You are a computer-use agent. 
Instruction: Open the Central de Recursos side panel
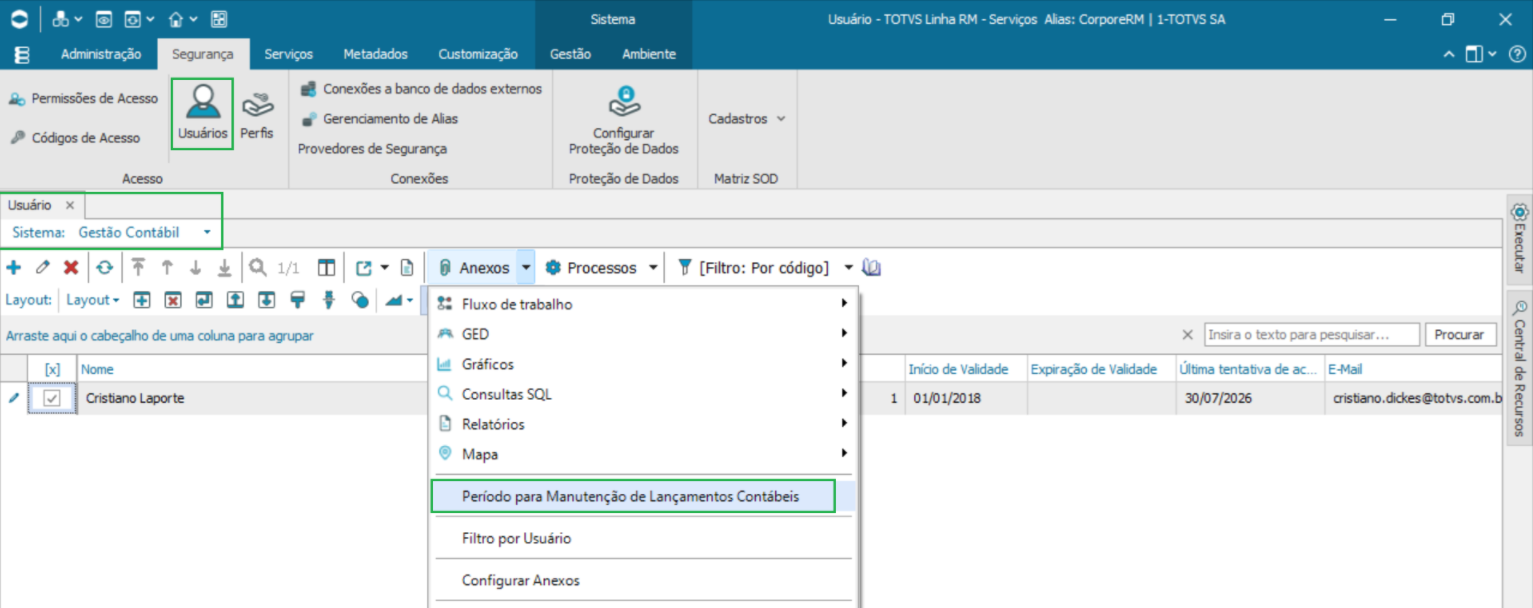pyautogui.click(x=1519, y=368)
